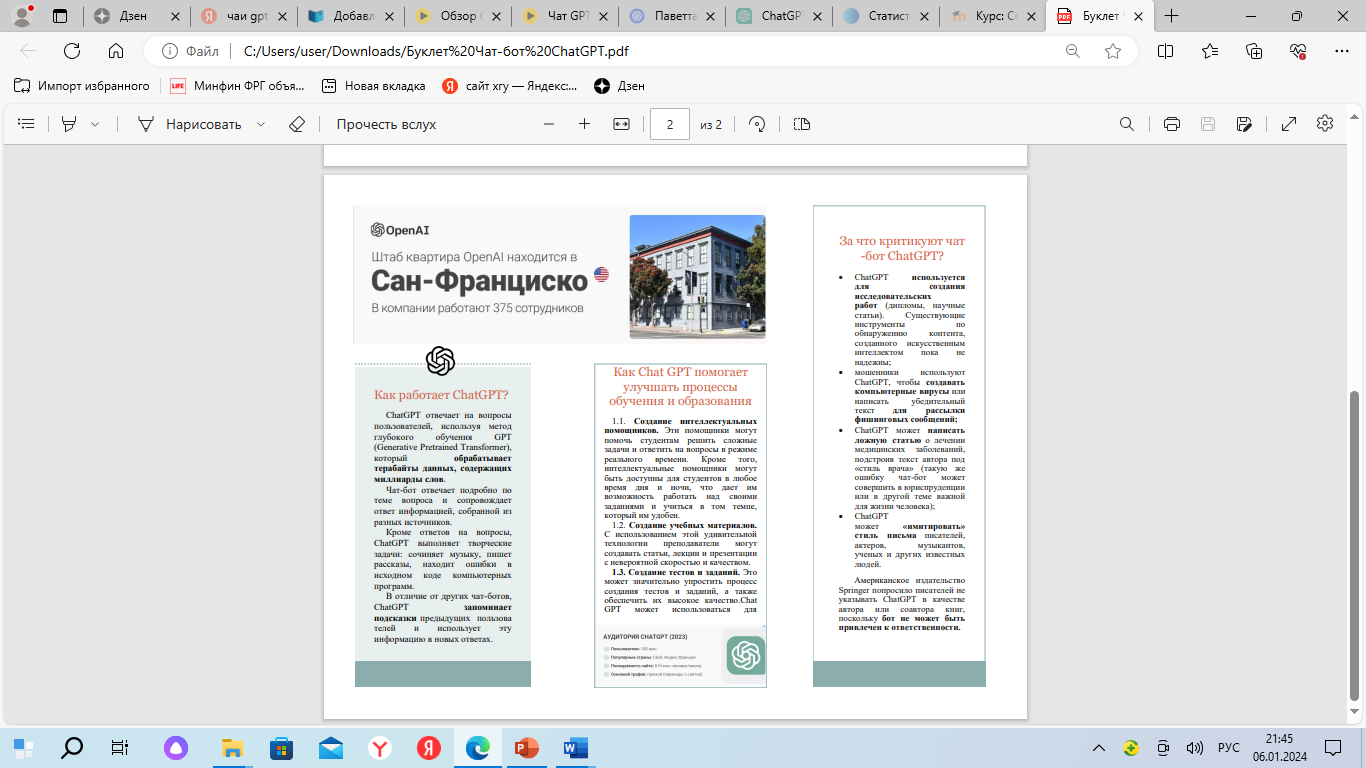Open browser collections
Viewport: 1366px width, 768px height.
1254,51
